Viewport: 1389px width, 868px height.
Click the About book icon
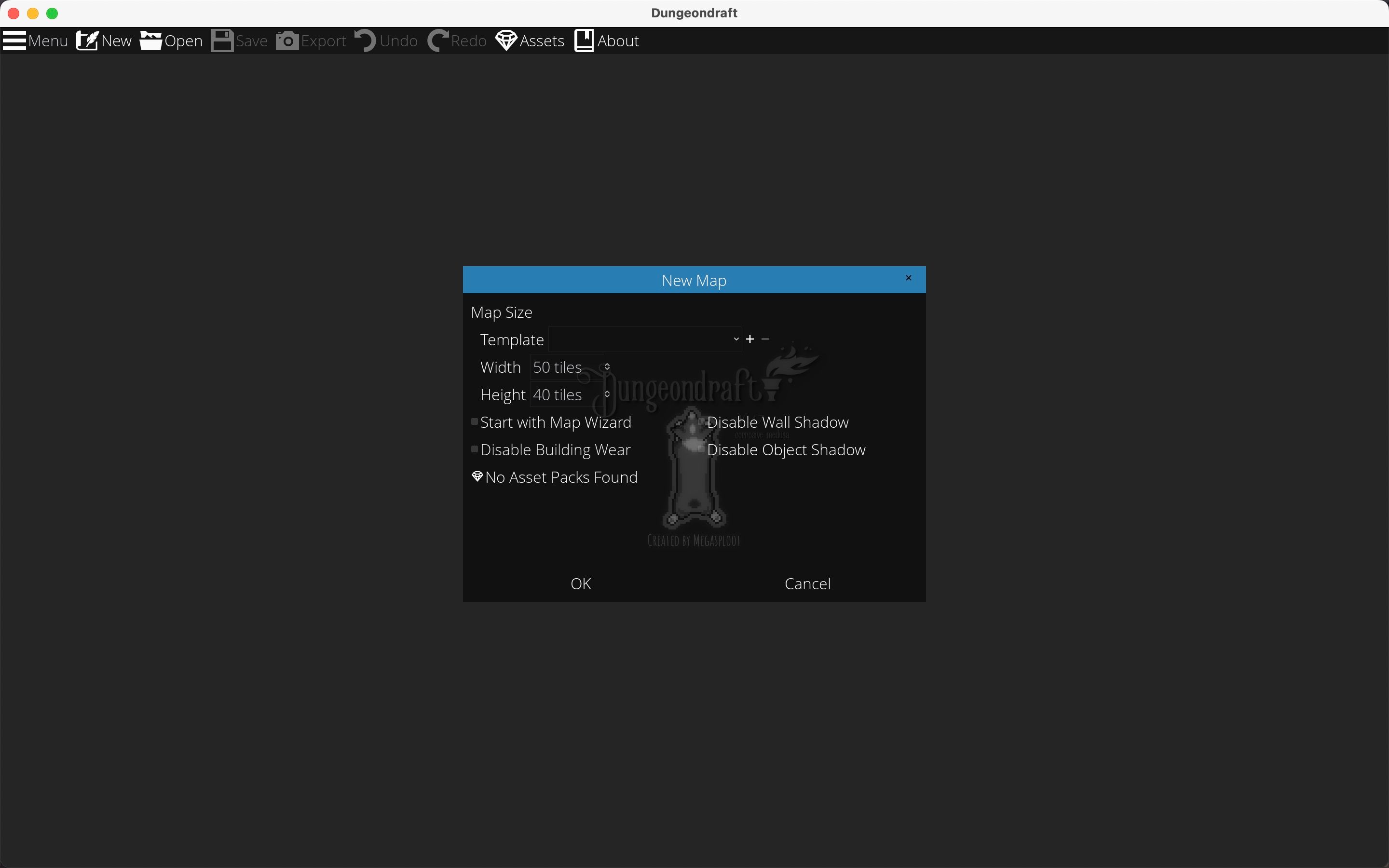tap(584, 41)
